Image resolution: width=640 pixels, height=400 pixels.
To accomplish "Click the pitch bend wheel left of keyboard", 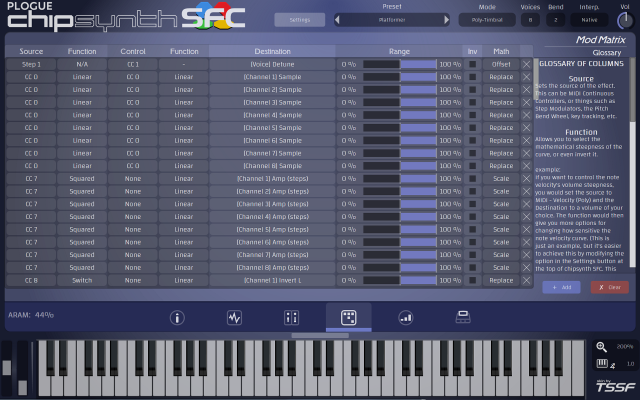I will point(7,368).
